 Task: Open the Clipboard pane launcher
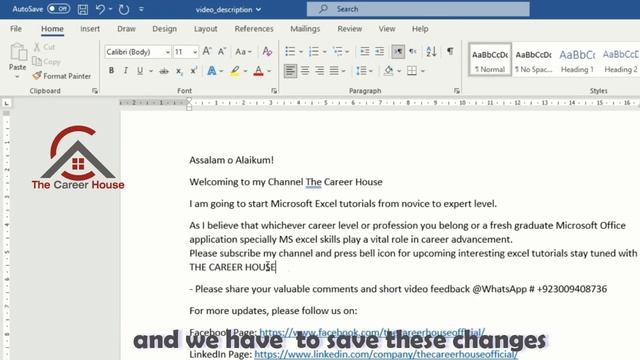[95, 91]
